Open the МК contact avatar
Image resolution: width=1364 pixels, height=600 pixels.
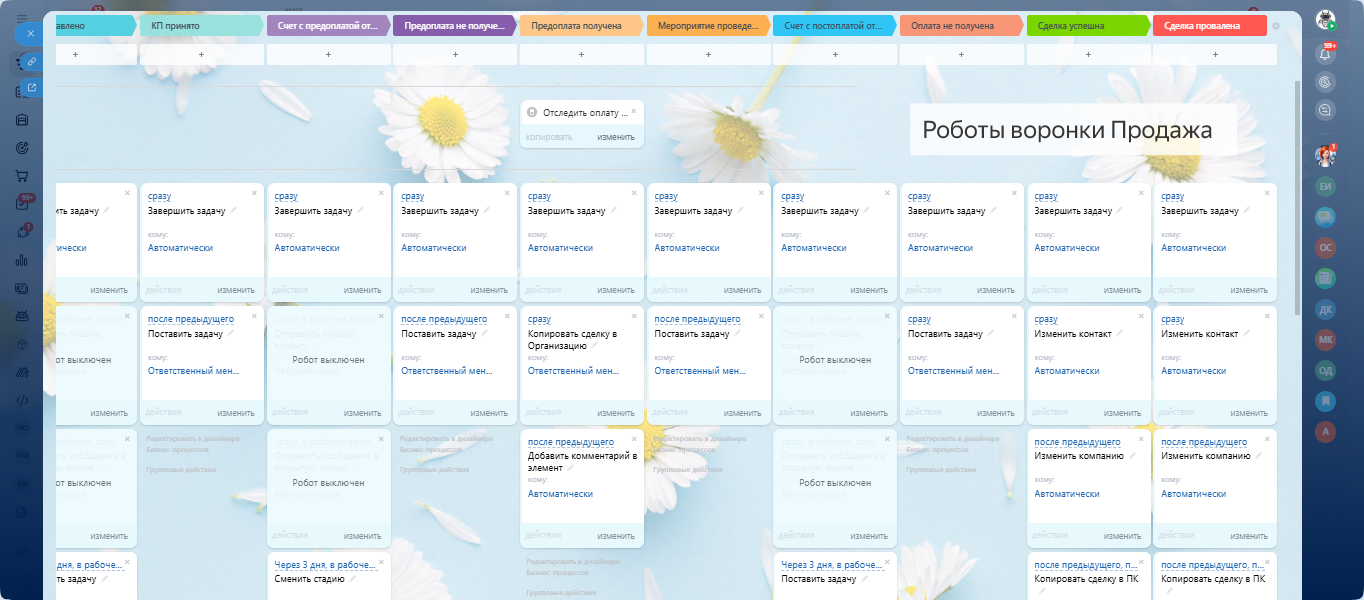1326,339
